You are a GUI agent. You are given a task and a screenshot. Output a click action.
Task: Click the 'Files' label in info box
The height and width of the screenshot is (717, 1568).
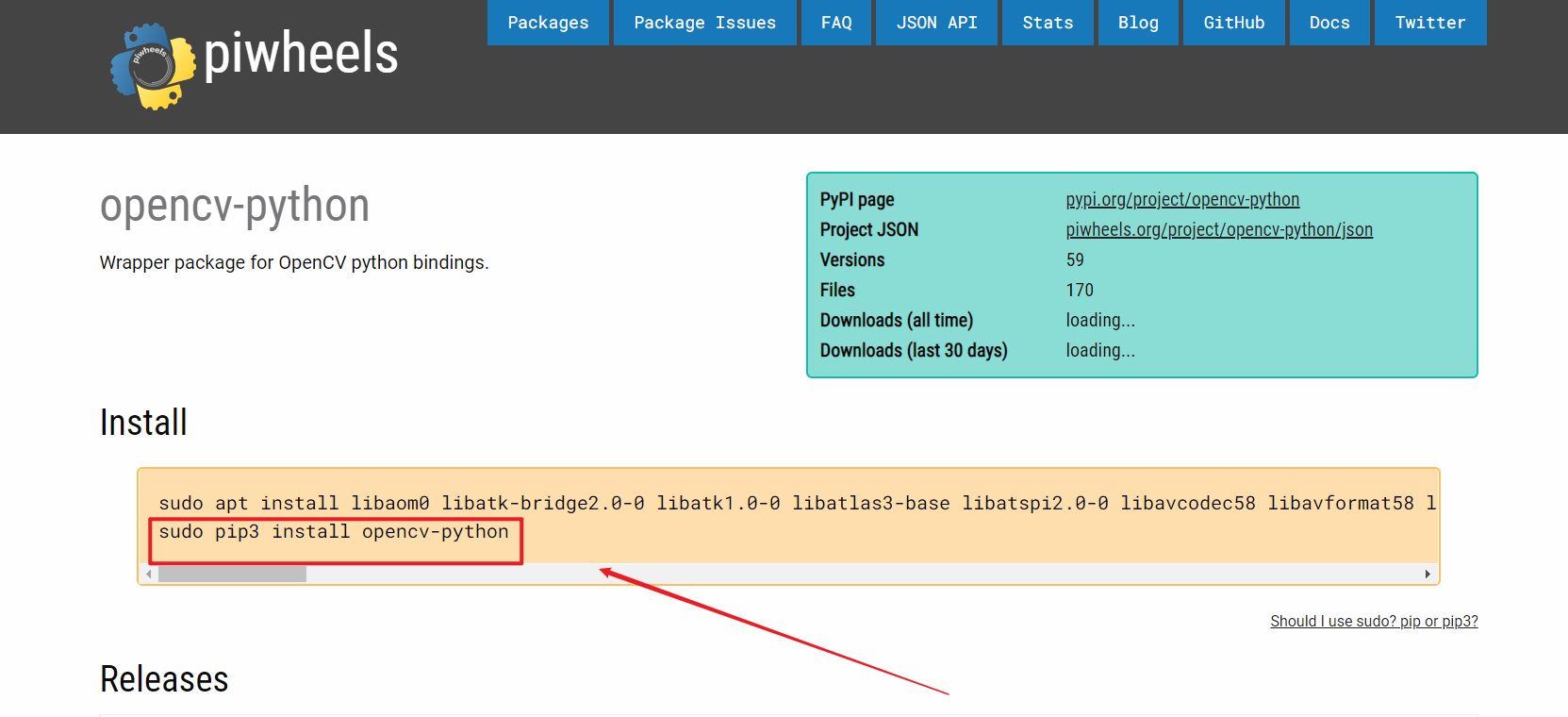tap(837, 290)
